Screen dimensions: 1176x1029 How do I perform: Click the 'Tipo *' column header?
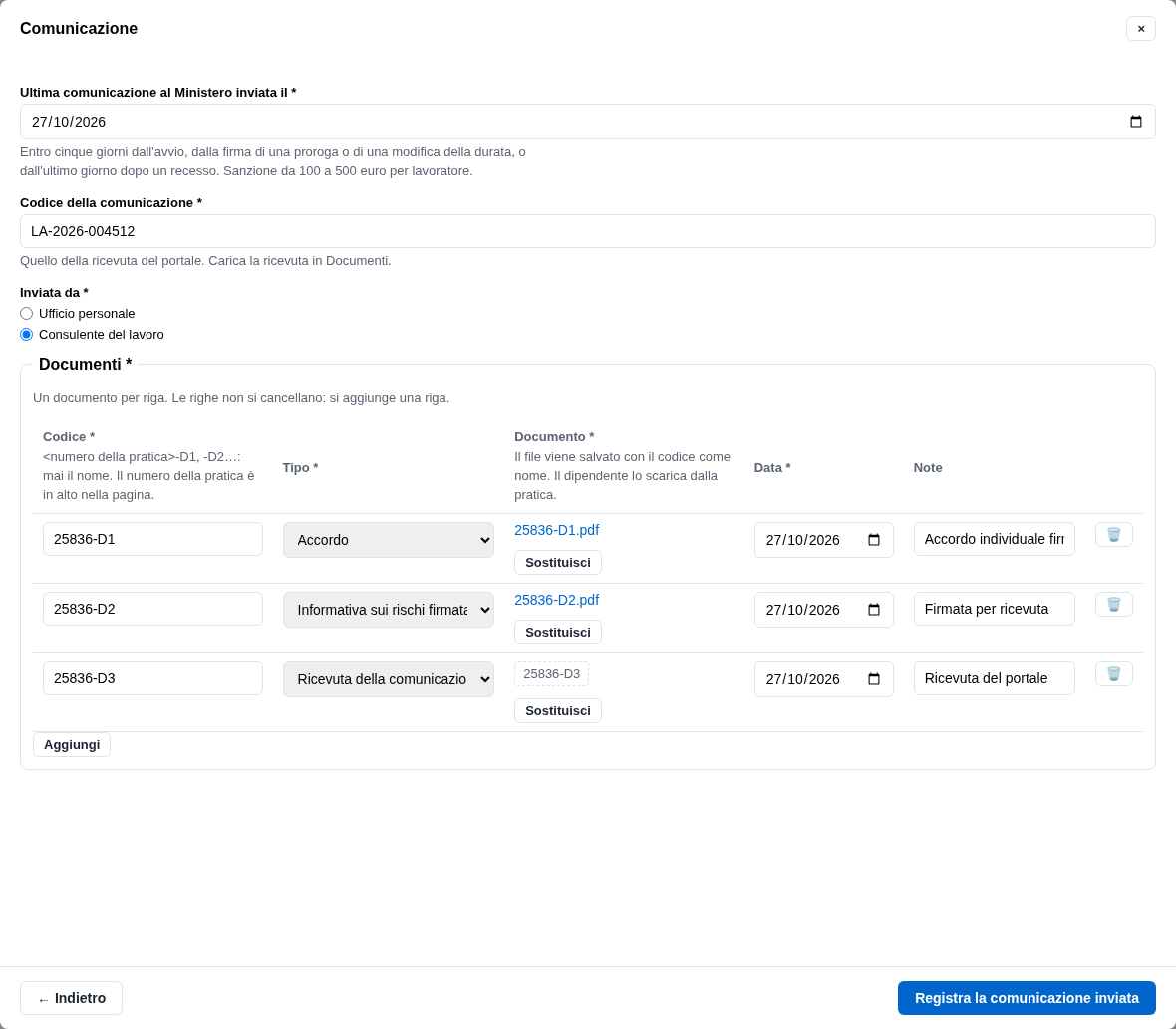click(x=300, y=467)
